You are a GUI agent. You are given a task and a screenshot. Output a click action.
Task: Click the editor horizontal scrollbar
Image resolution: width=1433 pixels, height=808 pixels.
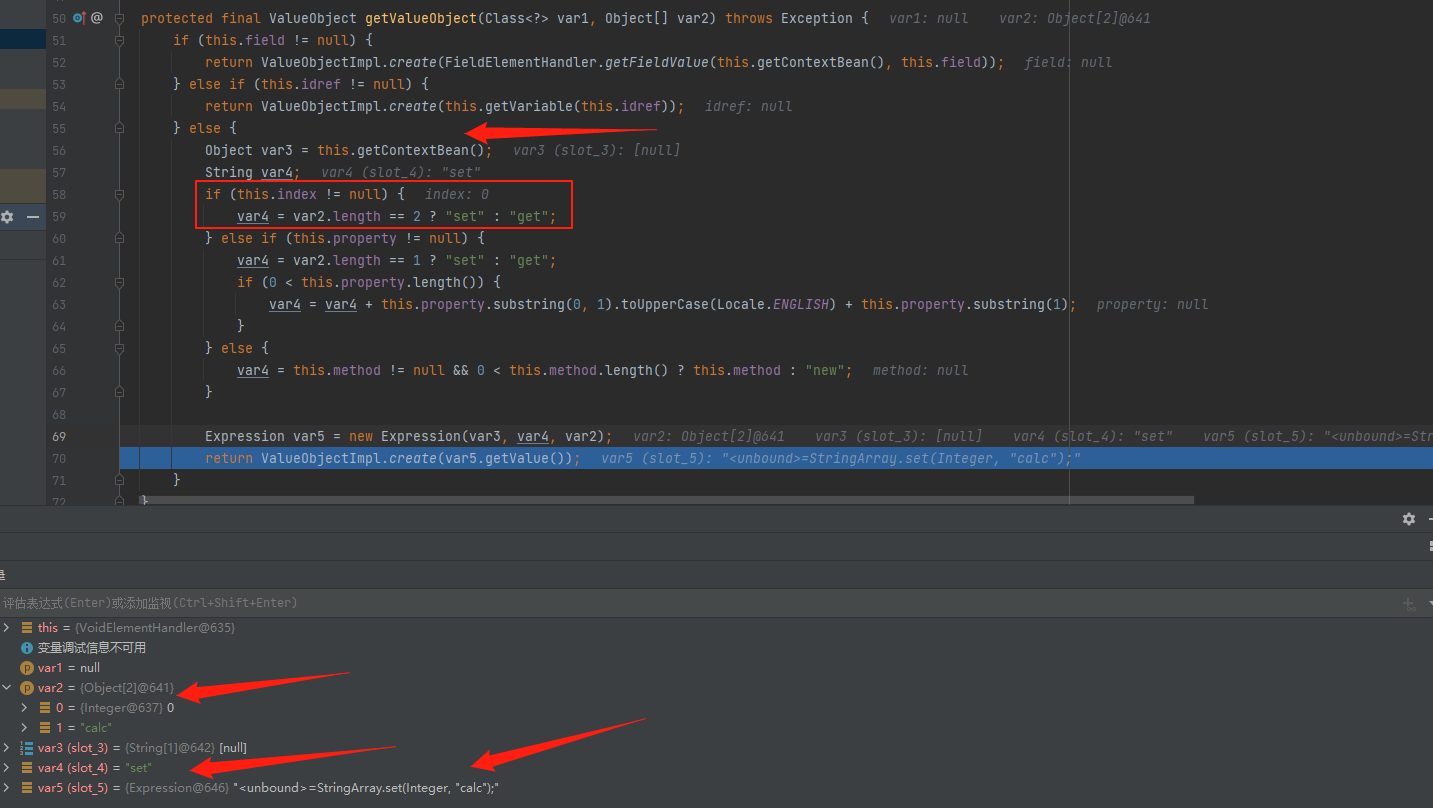coord(667,500)
